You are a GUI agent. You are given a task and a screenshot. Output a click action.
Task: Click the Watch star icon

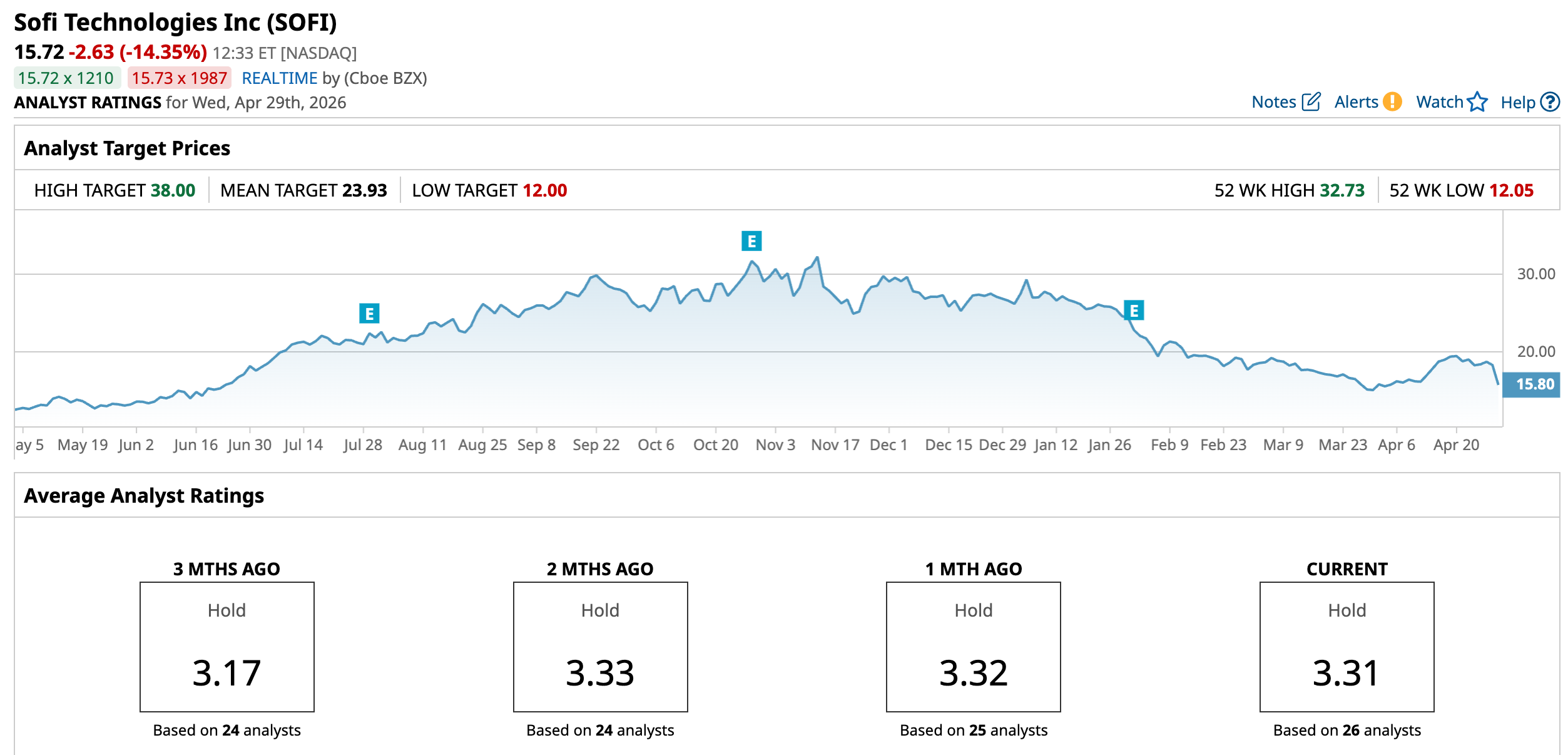[1477, 101]
